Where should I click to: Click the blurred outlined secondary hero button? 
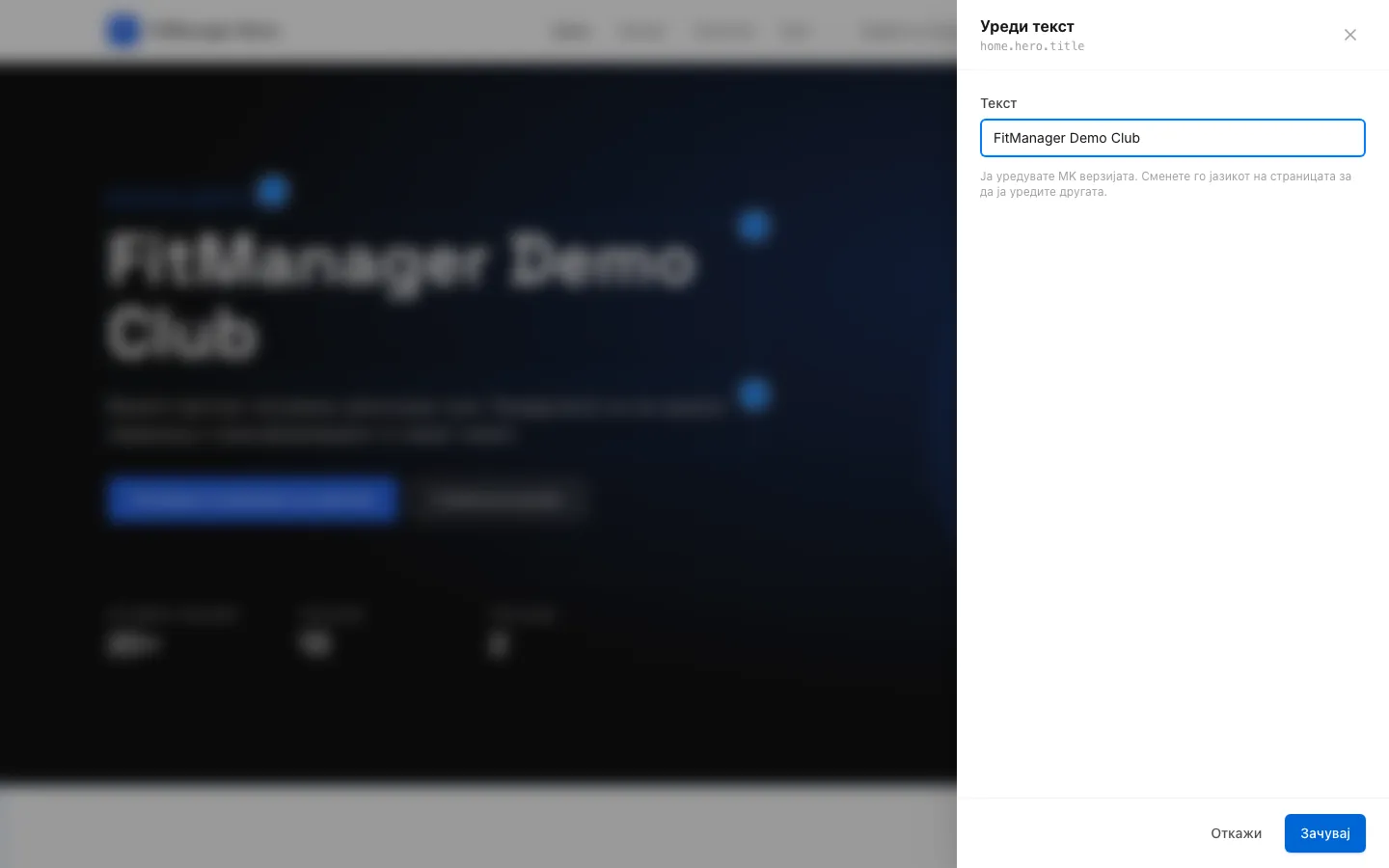point(498,500)
